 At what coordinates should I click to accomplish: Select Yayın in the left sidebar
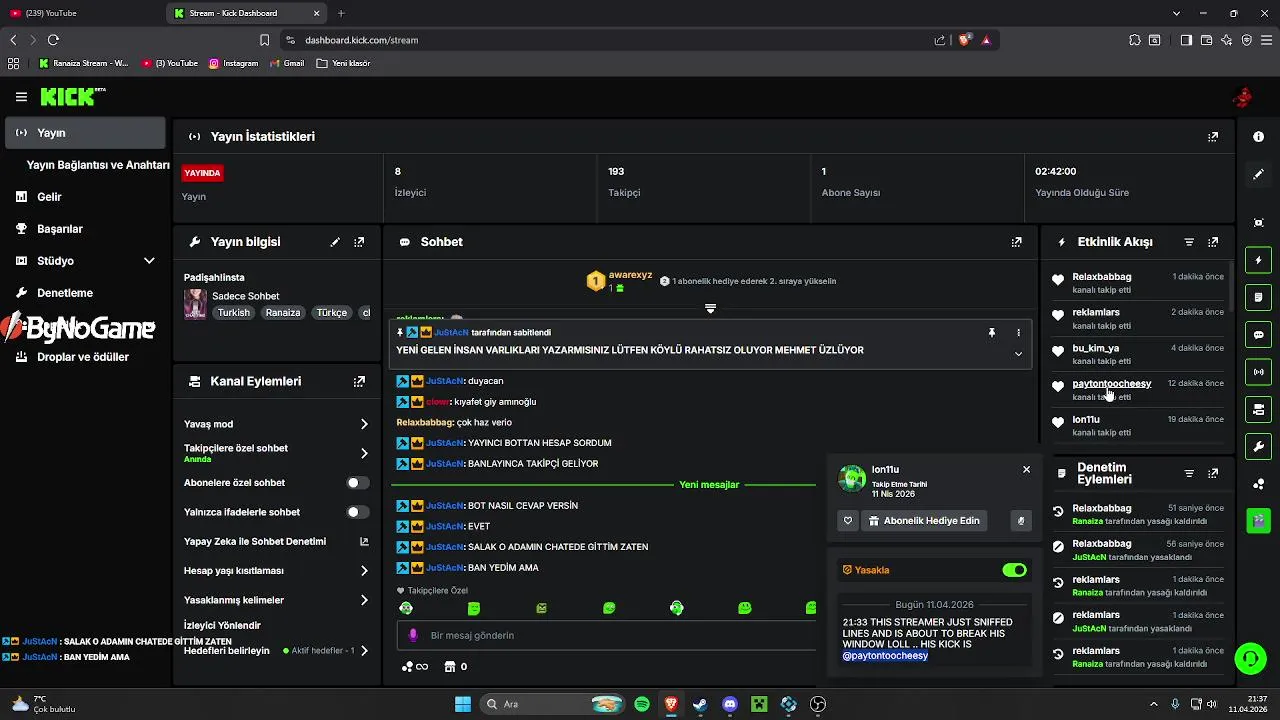[x=85, y=133]
